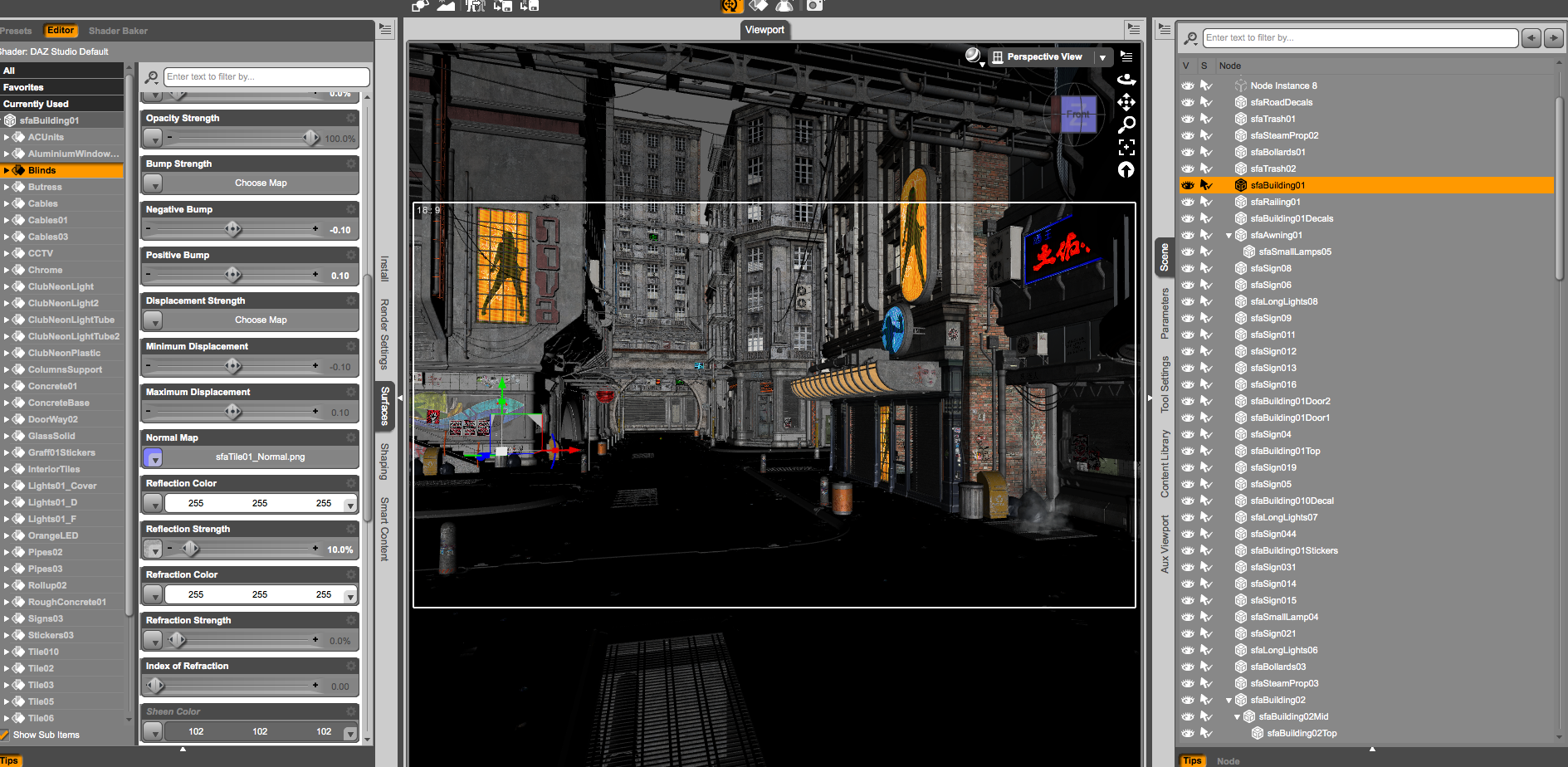1568x767 pixels.
Task: Click the gear icon for Refraction Strength
Action: click(x=351, y=620)
